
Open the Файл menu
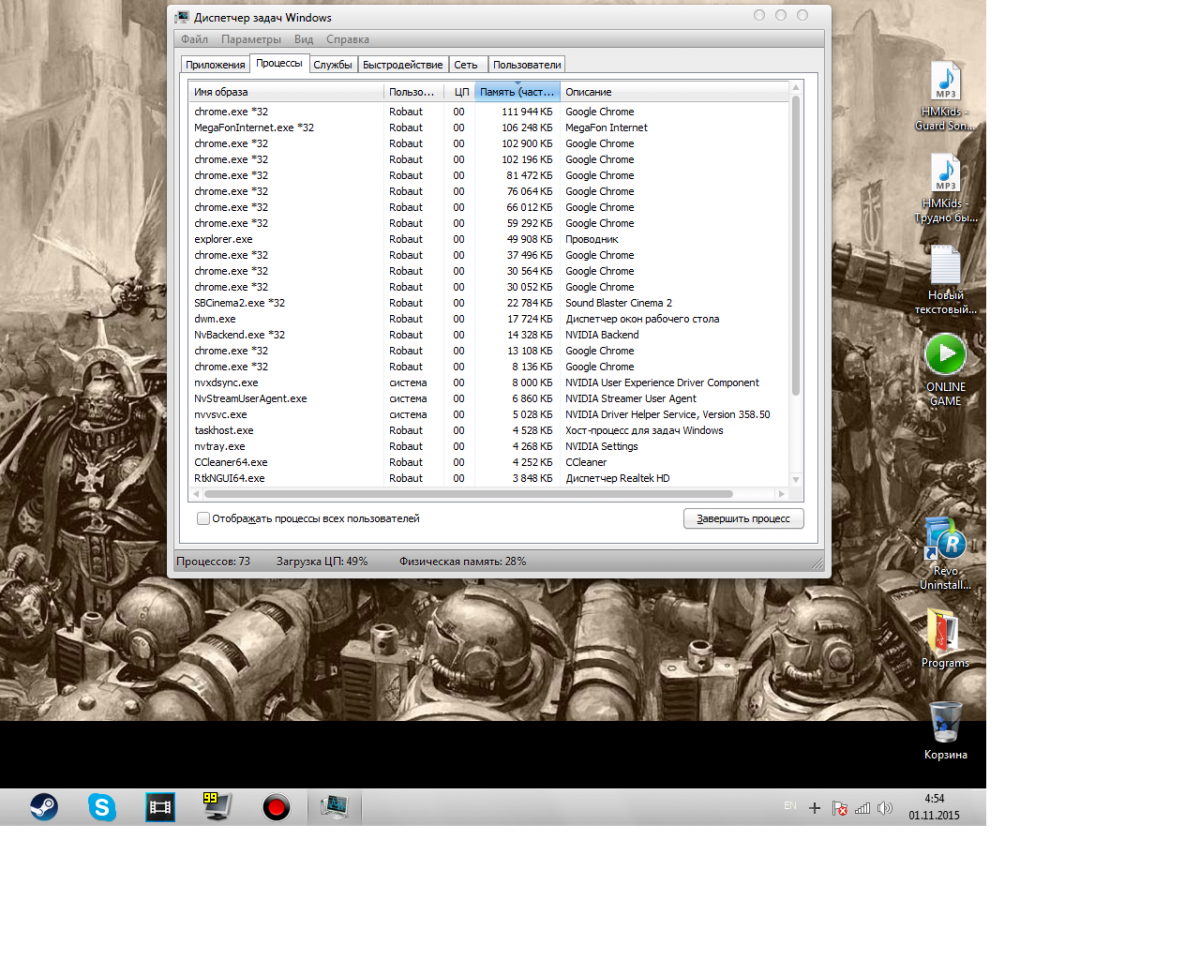click(195, 39)
